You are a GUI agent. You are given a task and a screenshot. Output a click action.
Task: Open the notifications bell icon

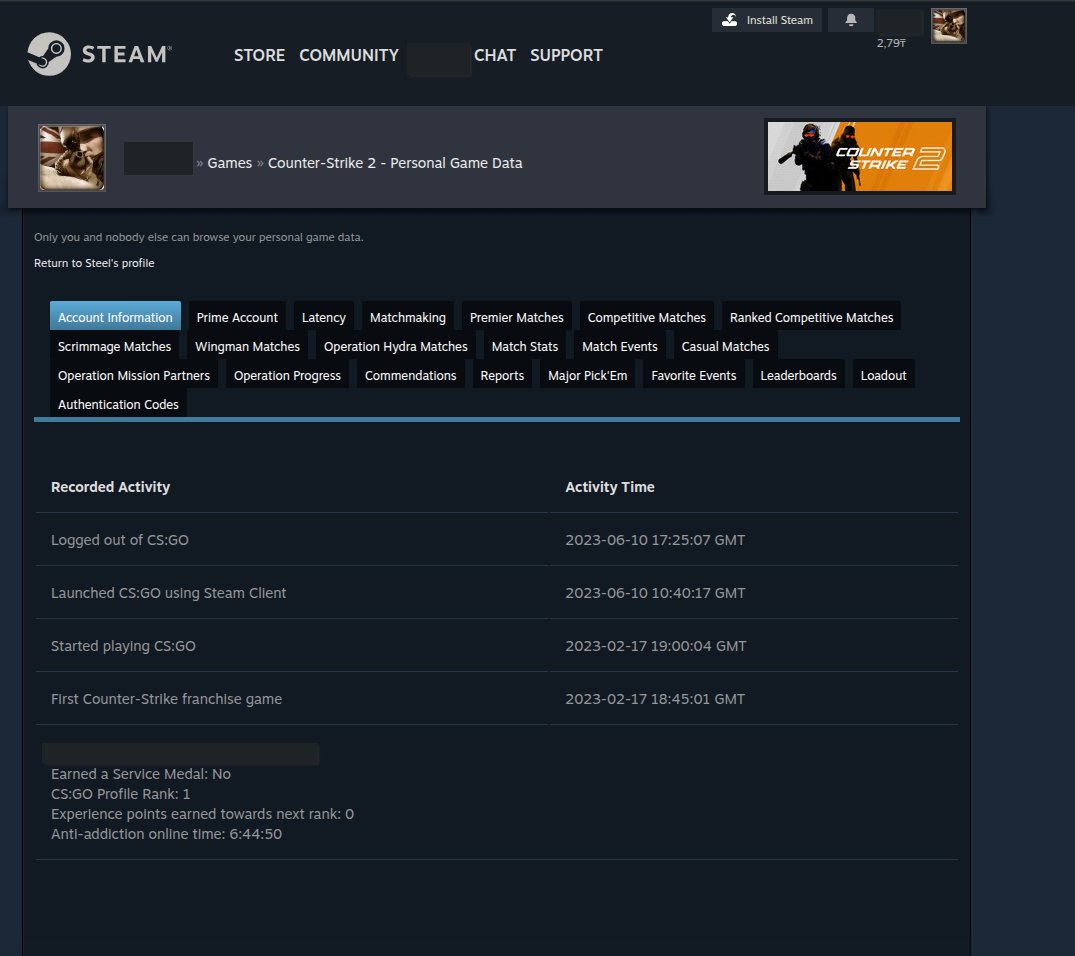tap(851, 20)
